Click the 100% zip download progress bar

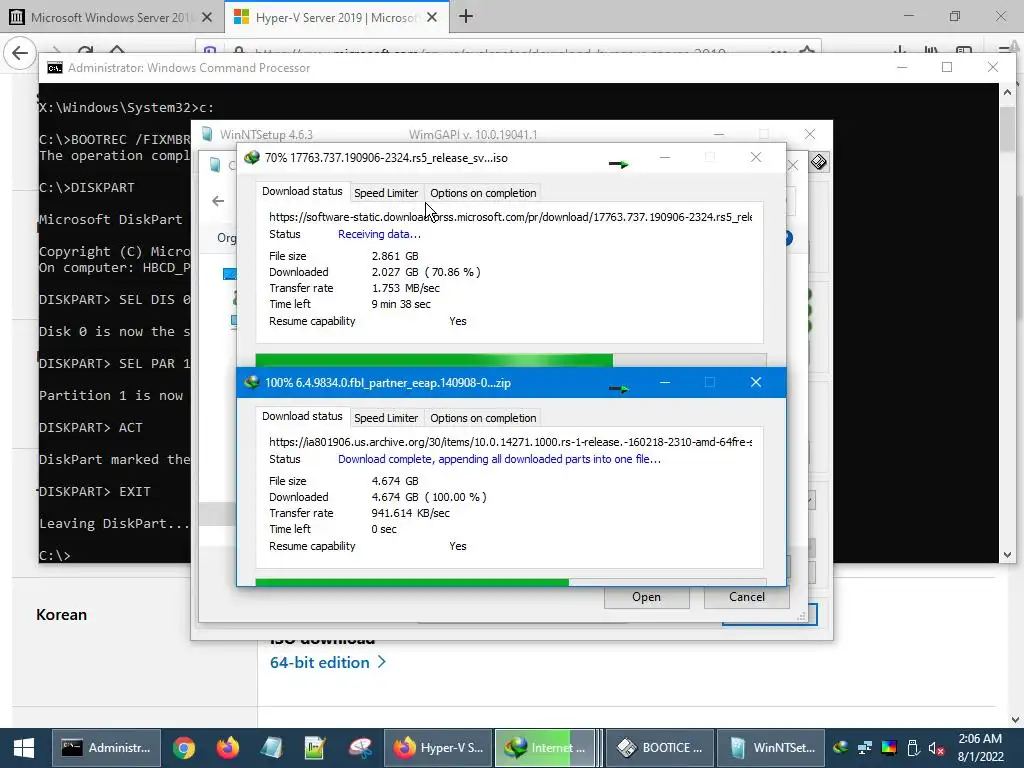click(x=511, y=582)
